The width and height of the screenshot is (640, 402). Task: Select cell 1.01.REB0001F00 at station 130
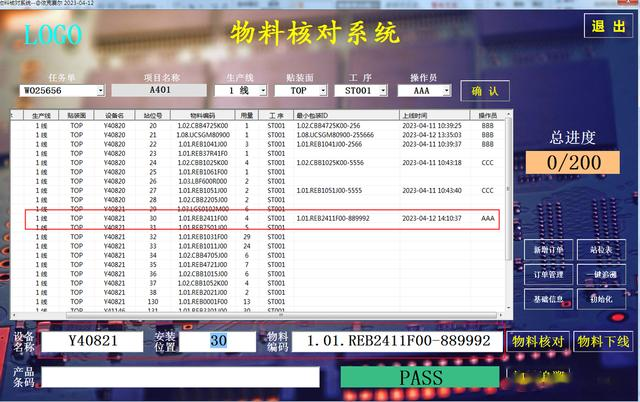point(203,302)
